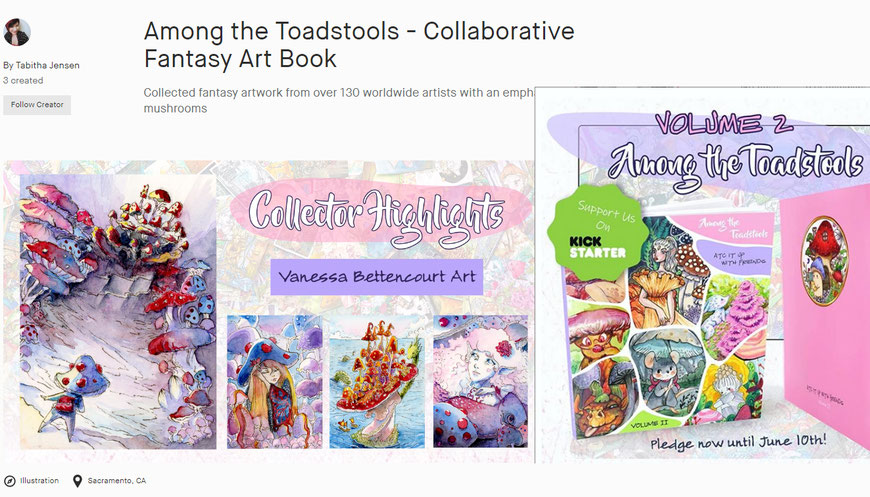Open the large mushroom path watercolor artwork
The image size is (870, 497).
coord(118,312)
